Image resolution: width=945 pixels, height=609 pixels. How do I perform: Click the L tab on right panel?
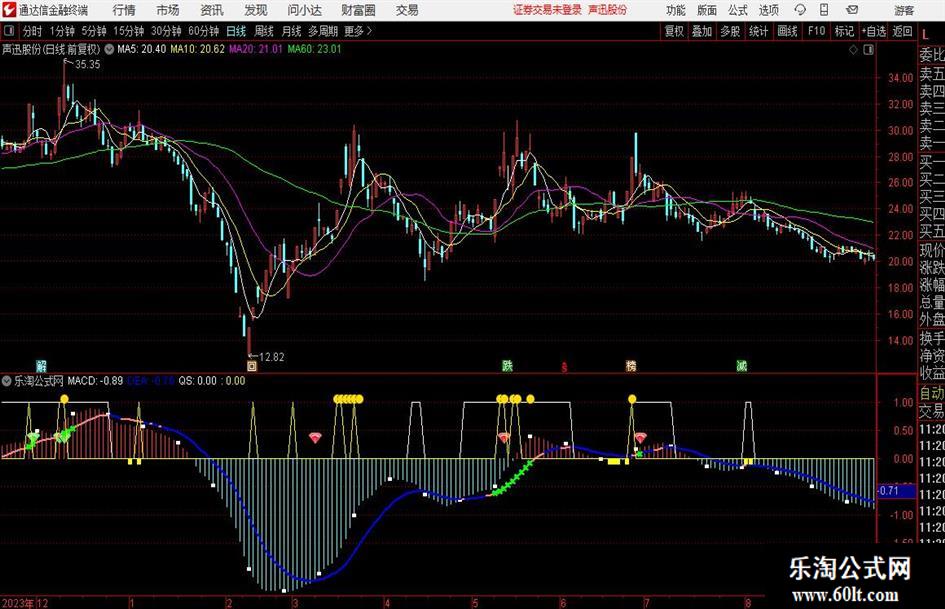click(926, 36)
